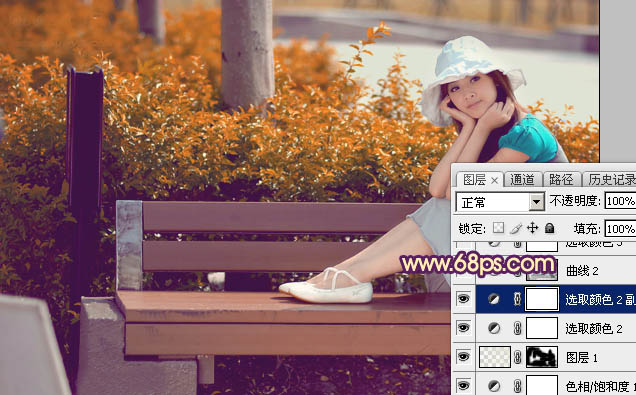Click the adjustment icon of 选取颜色 2 副本 layer

click(494, 299)
